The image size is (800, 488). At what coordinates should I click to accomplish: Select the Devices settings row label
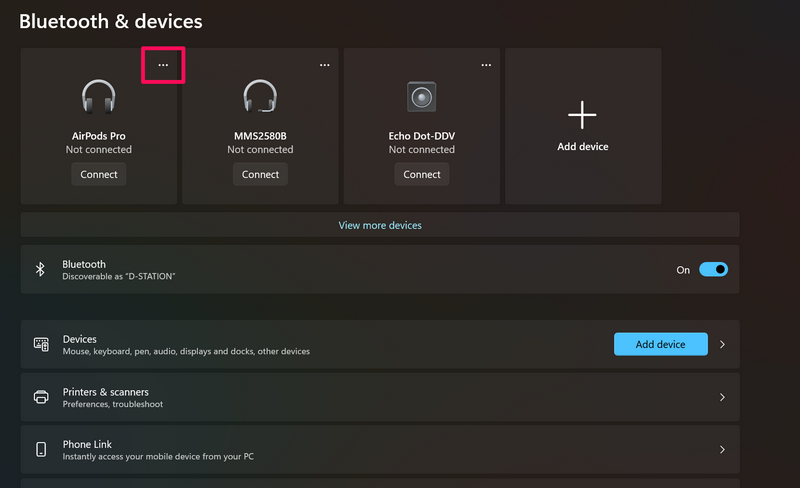click(80, 340)
